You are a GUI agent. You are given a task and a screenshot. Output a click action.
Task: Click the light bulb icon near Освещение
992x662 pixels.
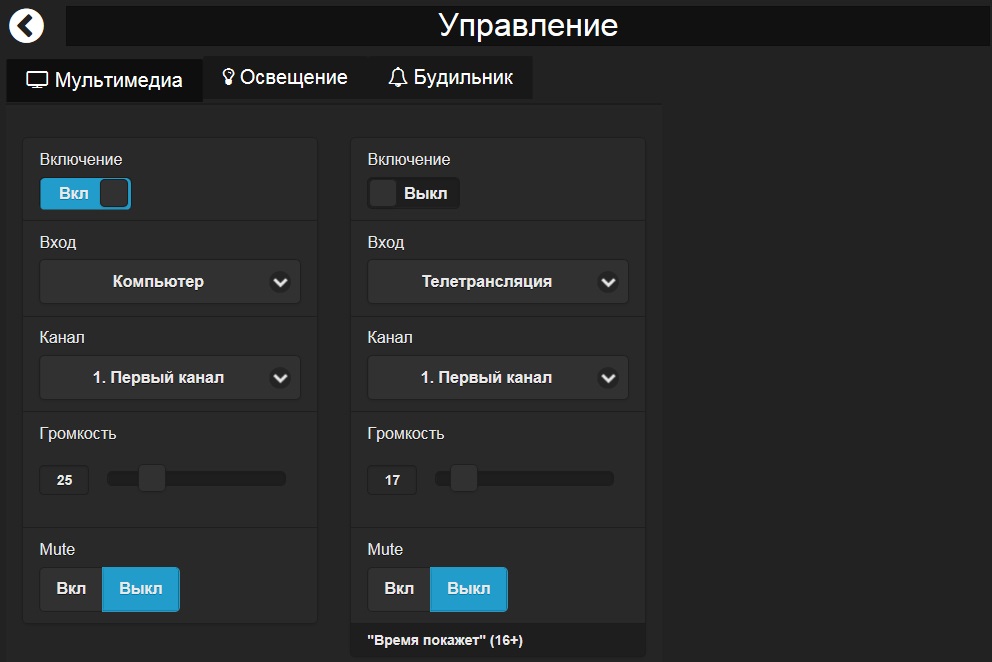tap(230, 74)
